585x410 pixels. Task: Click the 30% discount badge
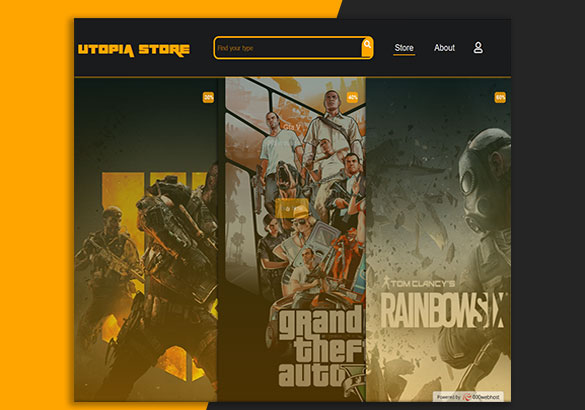pos(208,98)
